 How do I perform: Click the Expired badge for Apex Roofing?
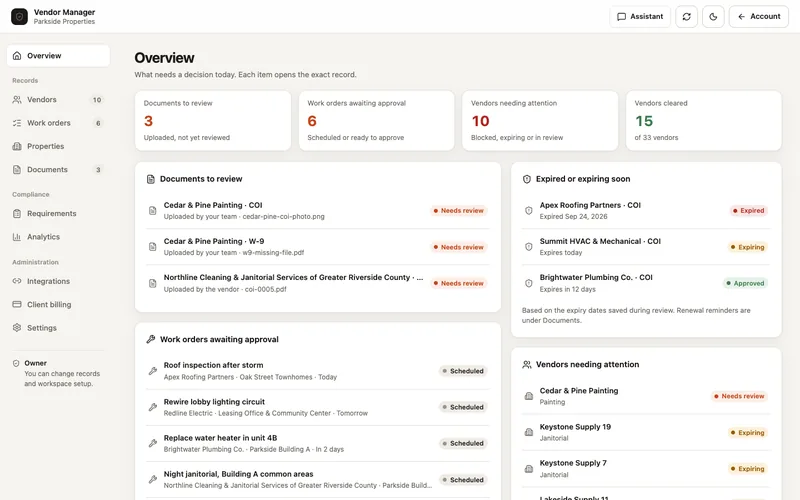pos(748,210)
